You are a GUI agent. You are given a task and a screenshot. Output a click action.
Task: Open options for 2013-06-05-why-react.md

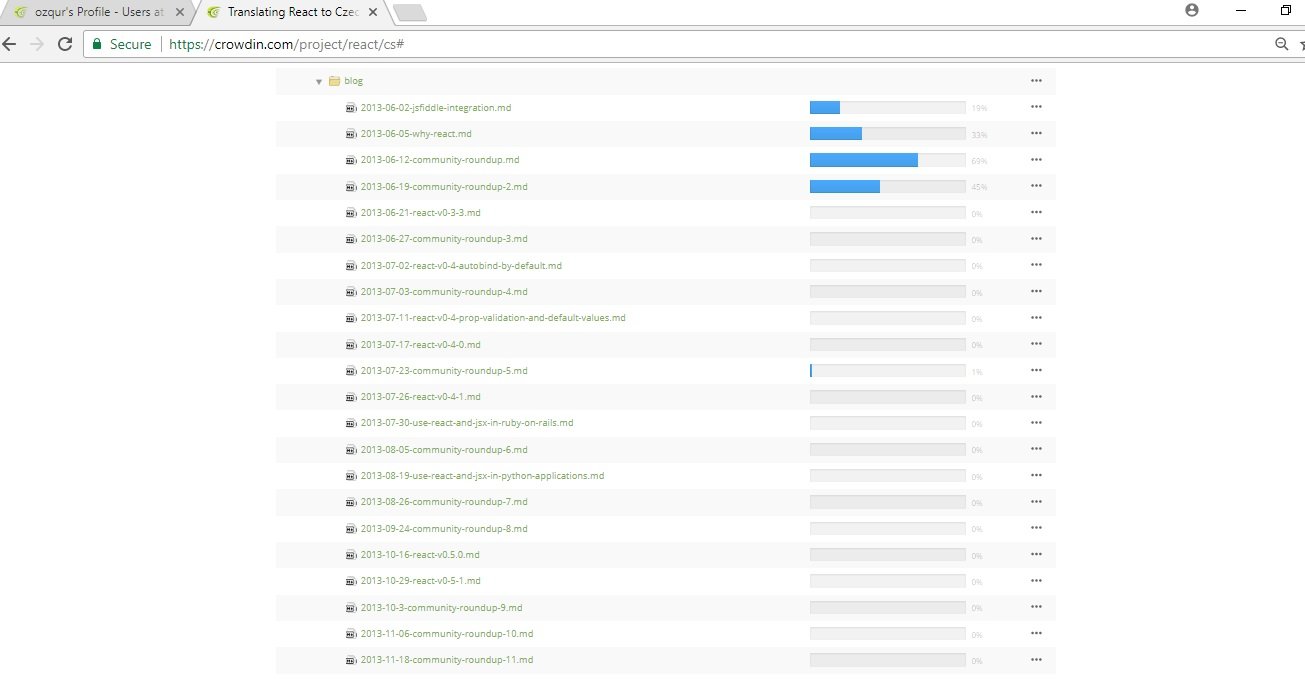click(x=1036, y=134)
